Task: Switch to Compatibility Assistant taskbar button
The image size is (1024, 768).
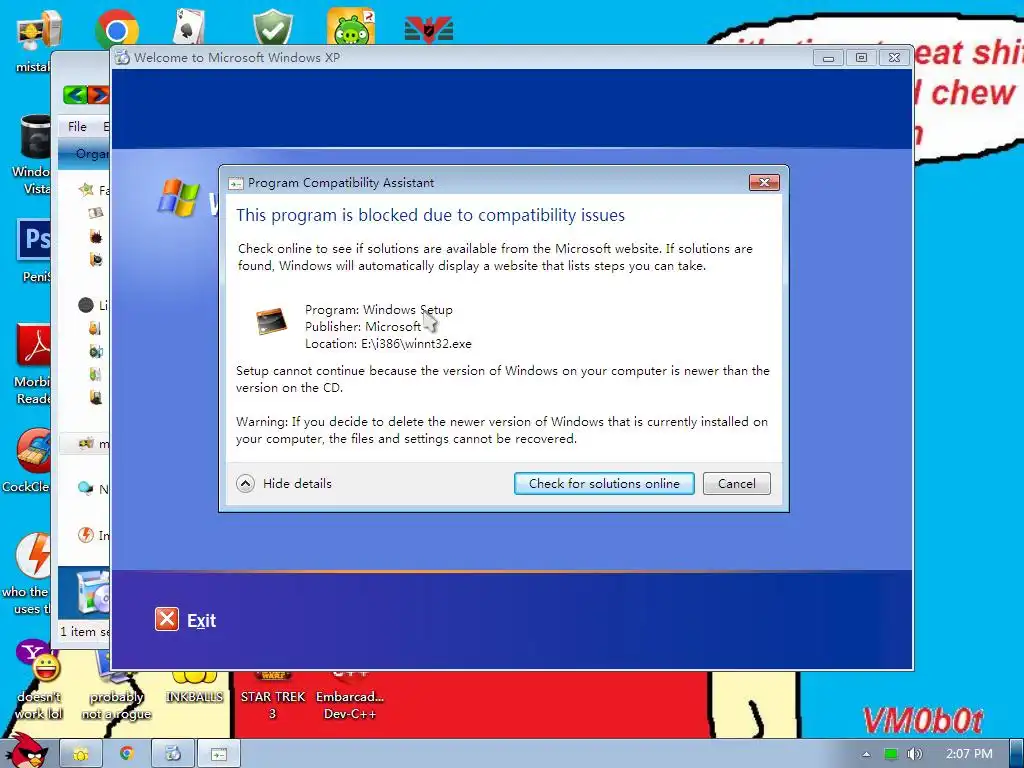Action: pyautogui.click(x=219, y=754)
